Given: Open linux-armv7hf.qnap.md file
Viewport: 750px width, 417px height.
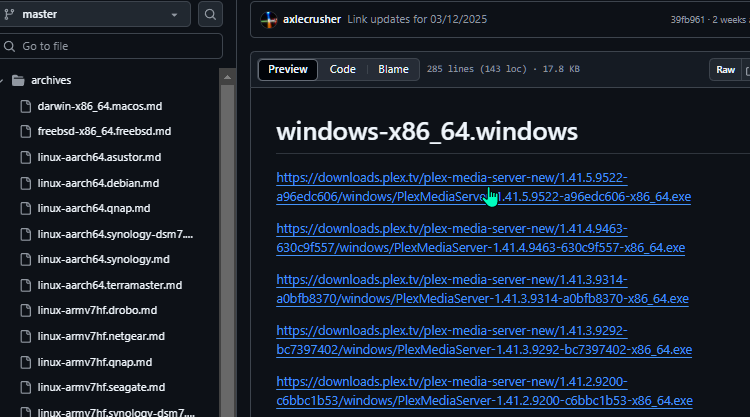Looking at the screenshot, I should pyautogui.click(x=95, y=362).
